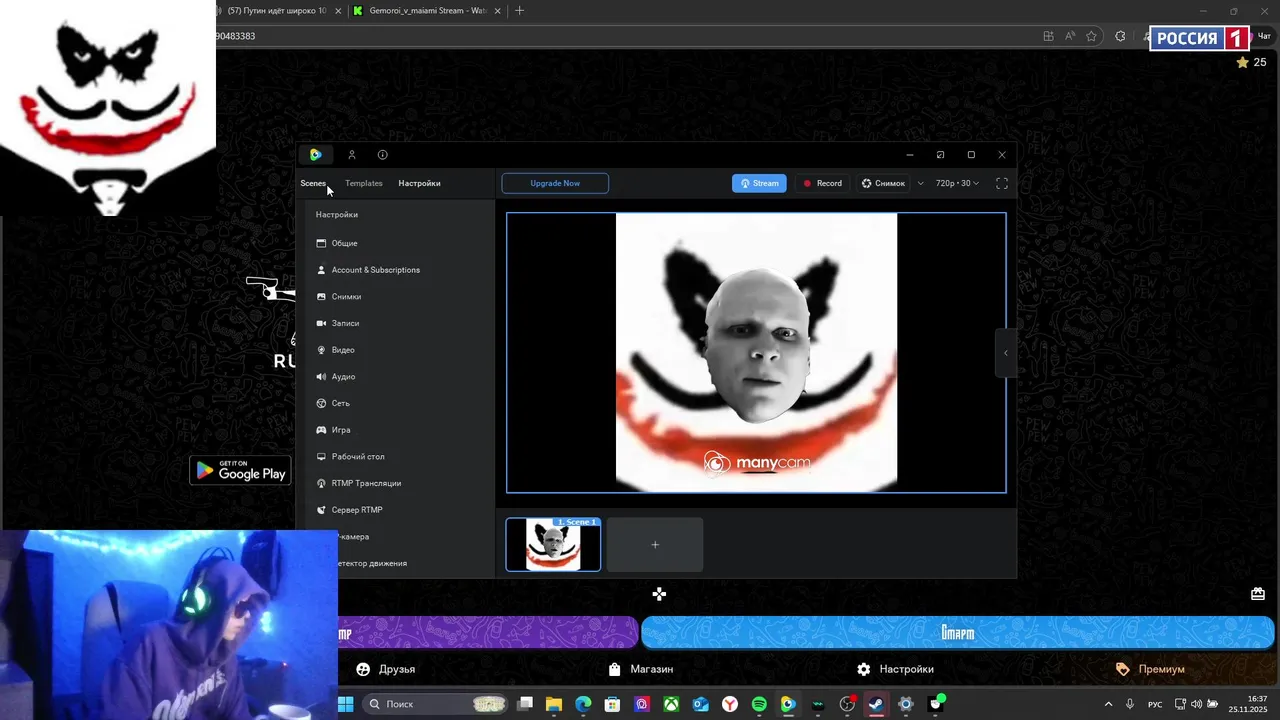Open browser read aloud icon
The width and height of the screenshot is (1280, 720).
[x=1070, y=36]
